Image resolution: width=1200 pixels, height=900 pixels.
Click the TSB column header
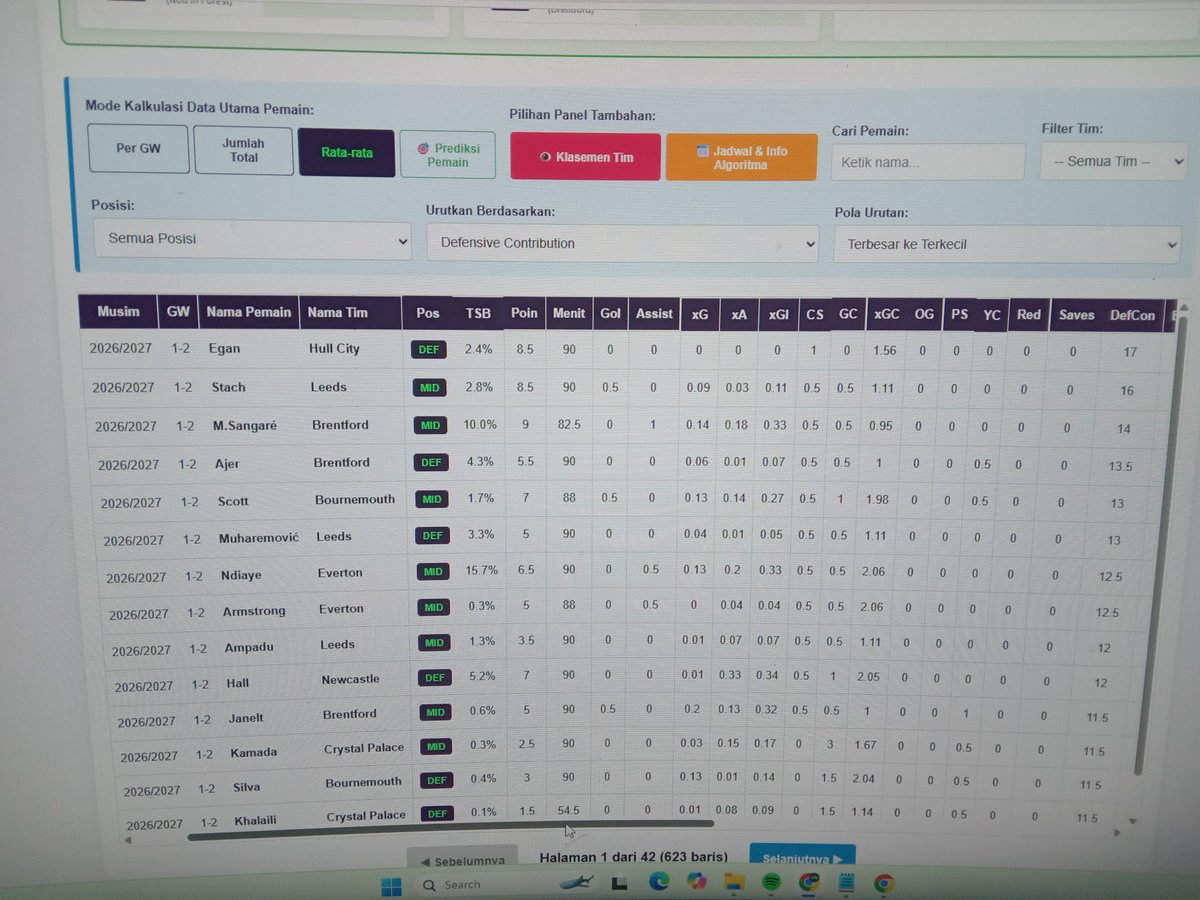[x=478, y=313]
